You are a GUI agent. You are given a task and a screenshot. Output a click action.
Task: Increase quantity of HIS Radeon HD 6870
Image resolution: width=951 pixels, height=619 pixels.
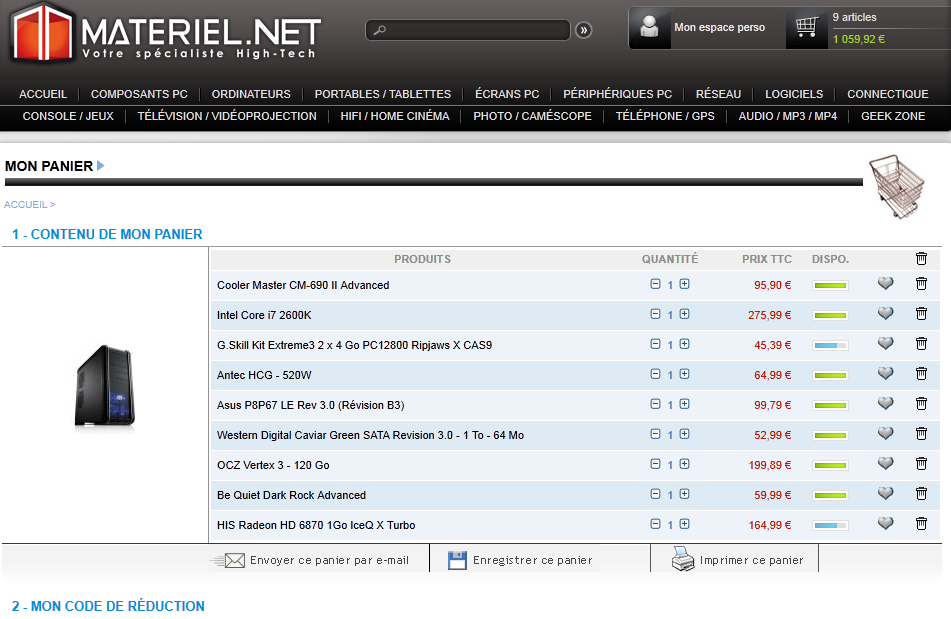(685, 524)
